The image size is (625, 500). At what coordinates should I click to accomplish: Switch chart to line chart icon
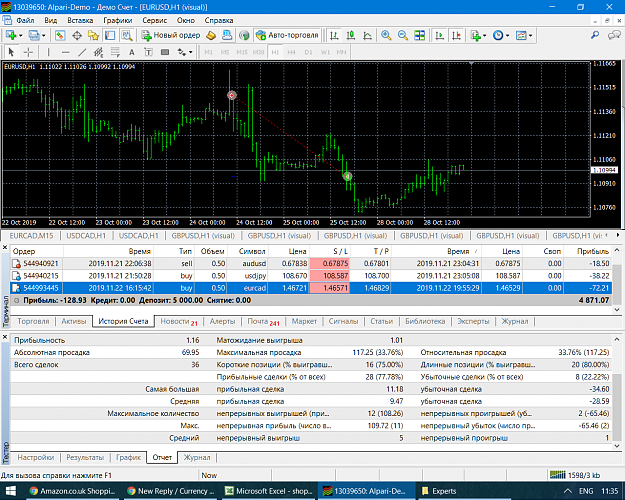coord(368,35)
